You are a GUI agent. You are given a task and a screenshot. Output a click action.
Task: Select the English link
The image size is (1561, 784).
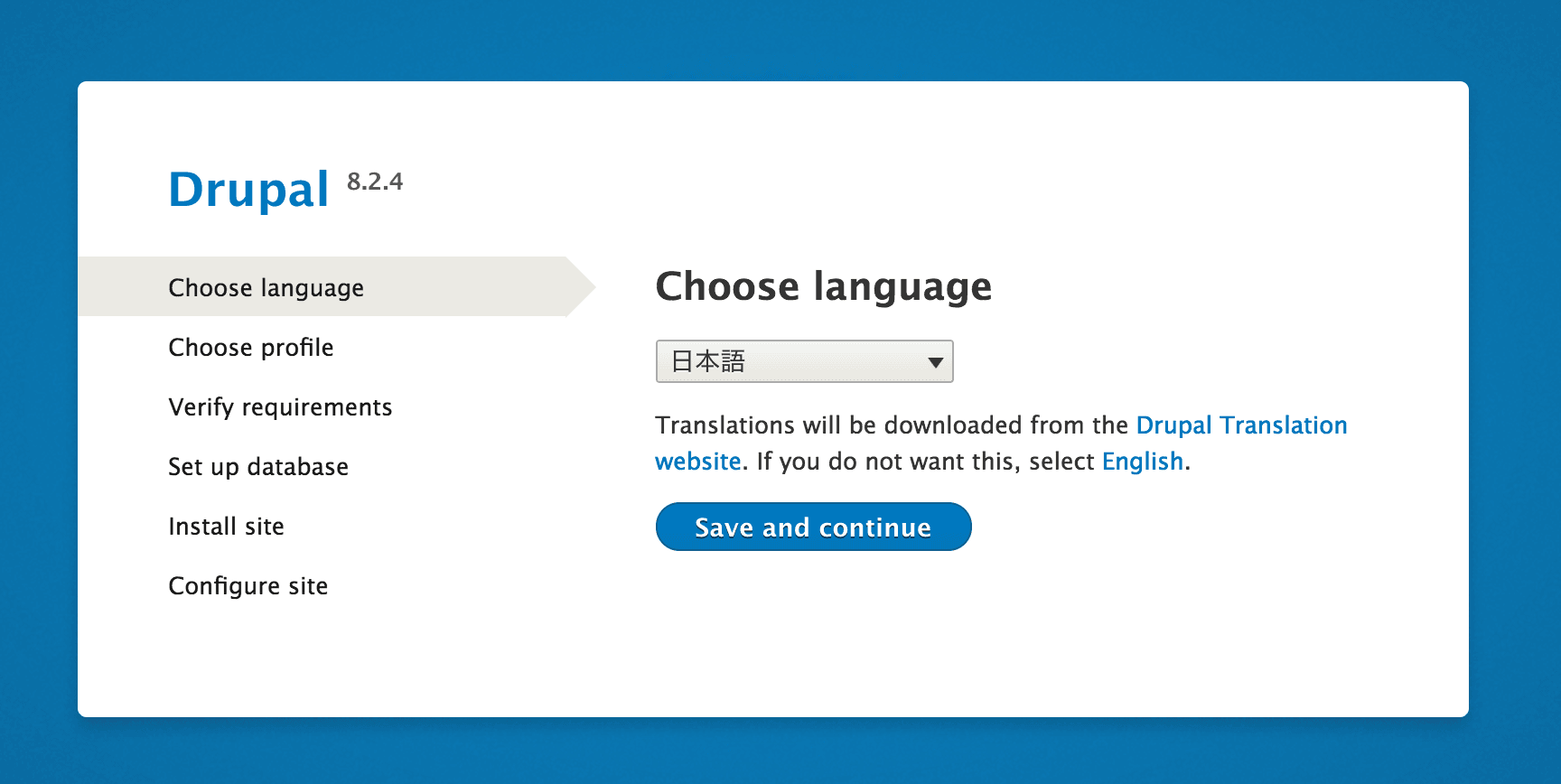point(1143,462)
